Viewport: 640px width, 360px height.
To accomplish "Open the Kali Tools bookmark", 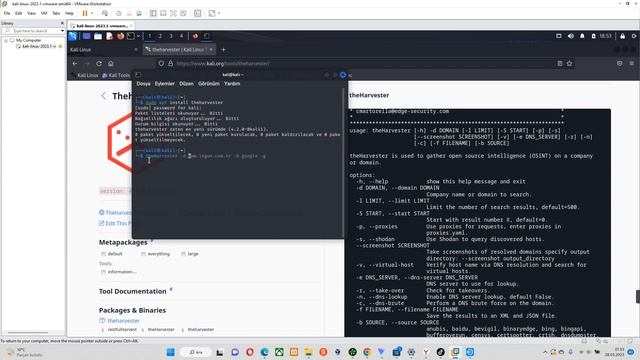I will pyautogui.click(x=116, y=75).
